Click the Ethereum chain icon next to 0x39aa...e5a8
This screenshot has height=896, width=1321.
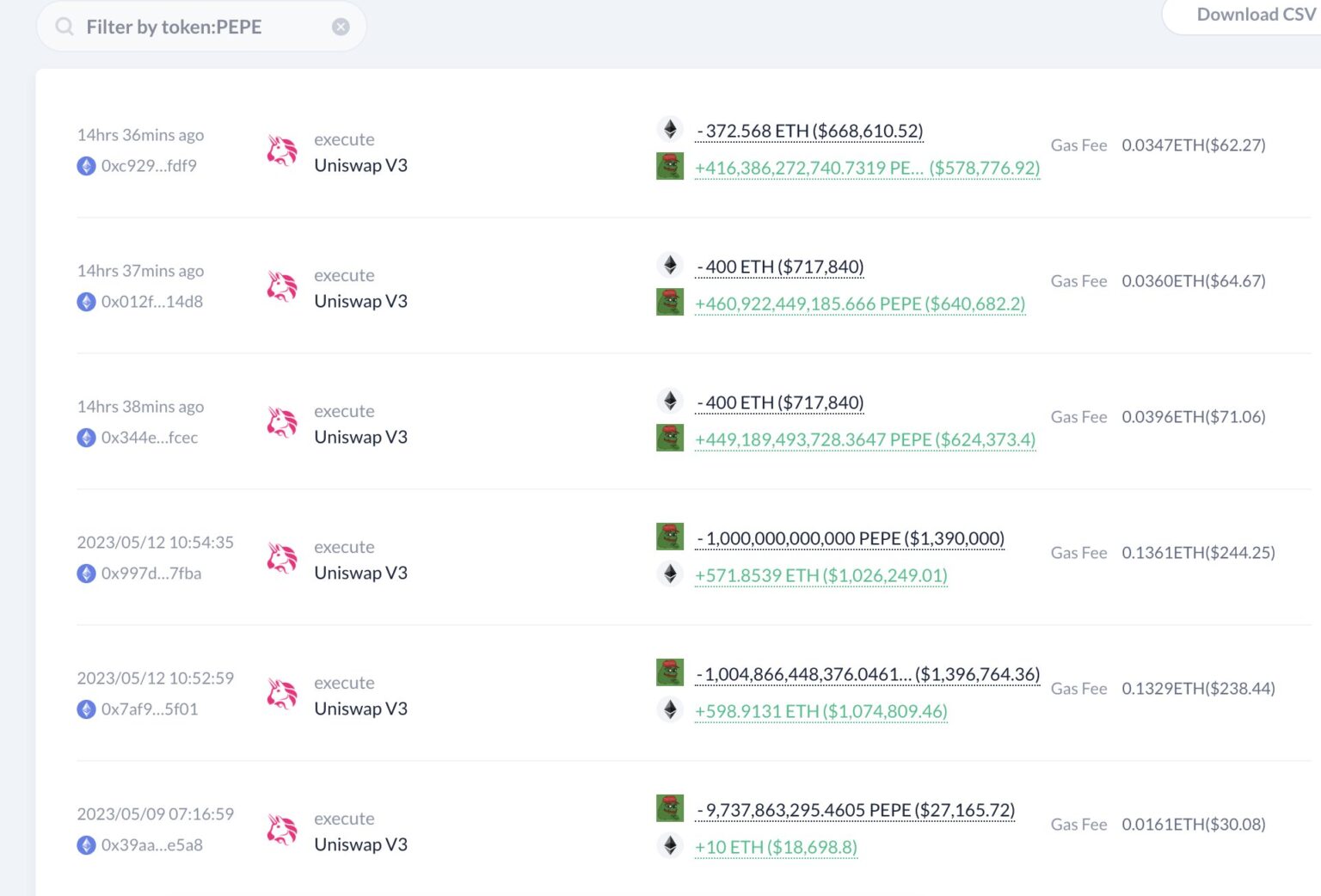pos(86,845)
